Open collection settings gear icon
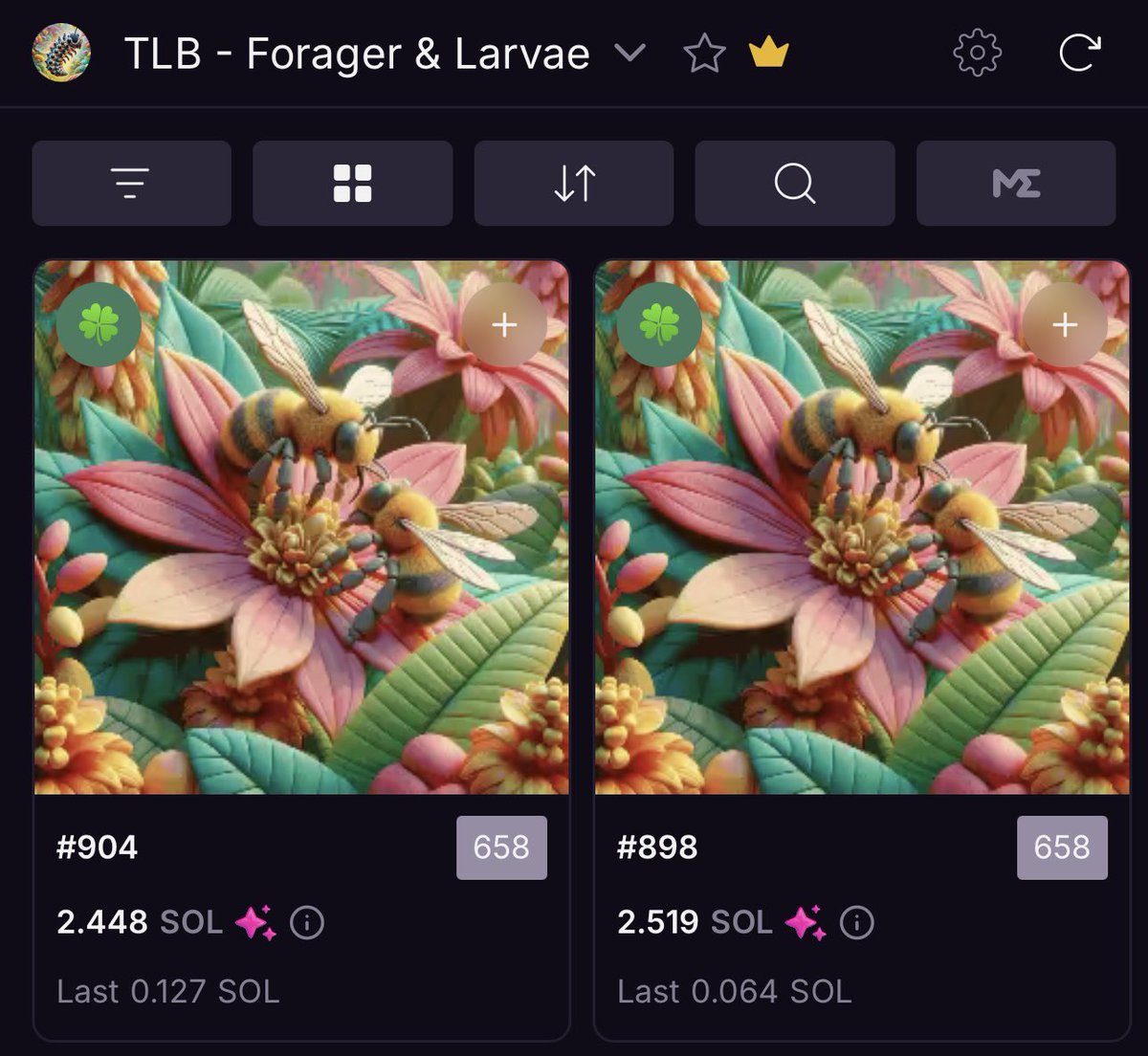 click(977, 53)
